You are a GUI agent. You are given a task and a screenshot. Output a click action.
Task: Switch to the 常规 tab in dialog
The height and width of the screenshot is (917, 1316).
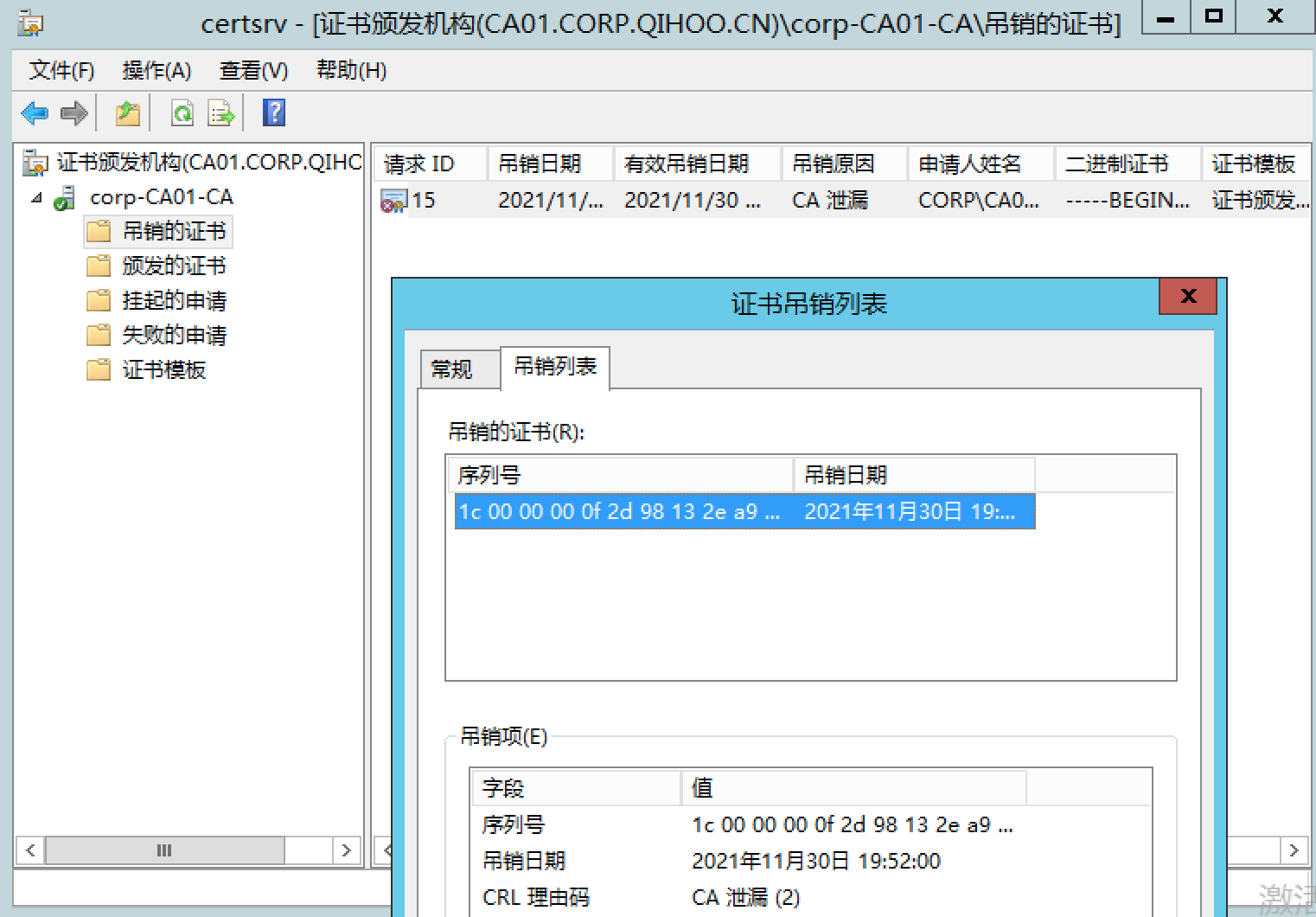pyautogui.click(x=451, y=369)
